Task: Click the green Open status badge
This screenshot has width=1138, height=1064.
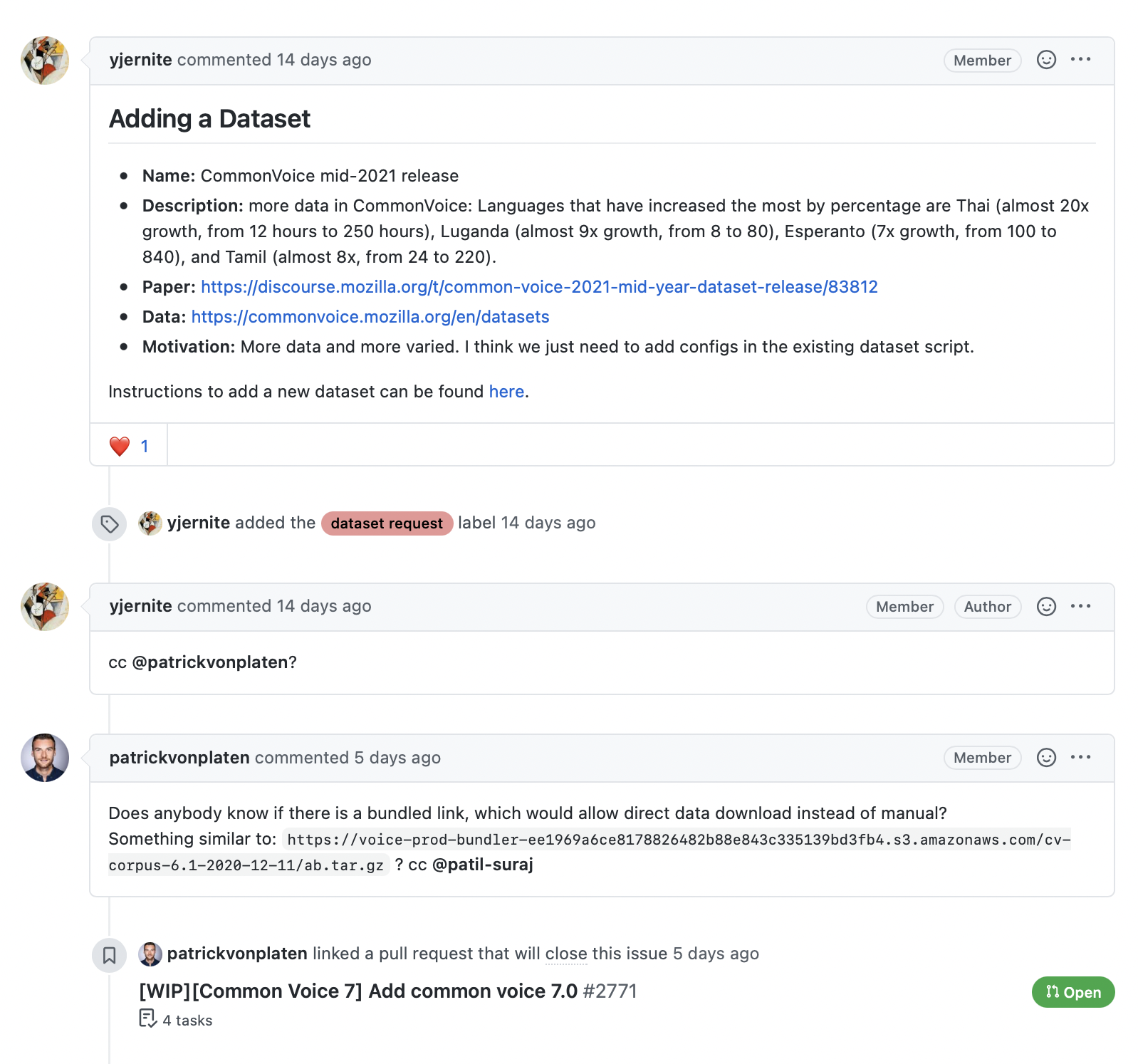Action: pyautogui.click(x=1072, y=991)
